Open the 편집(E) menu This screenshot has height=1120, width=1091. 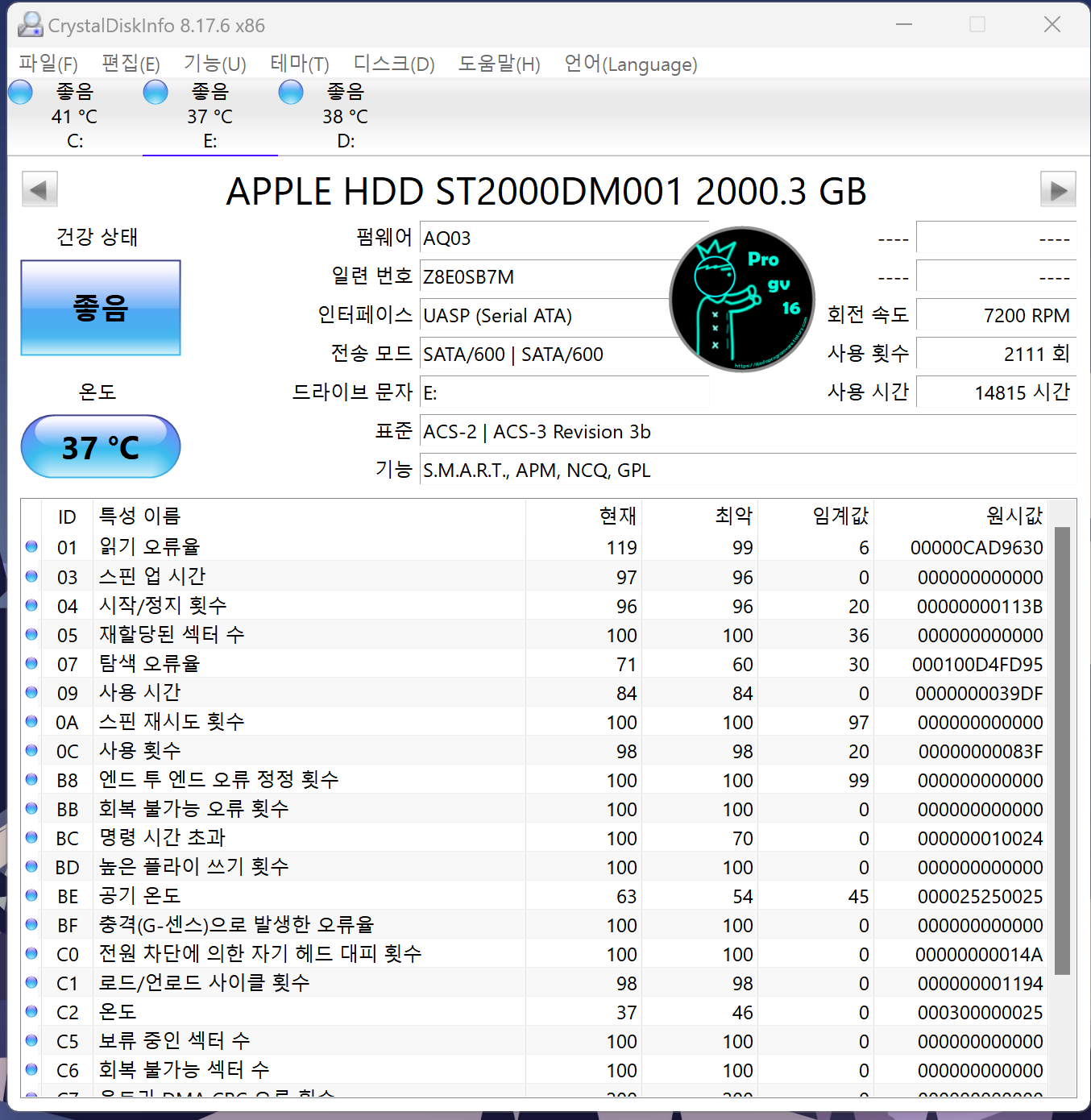131,64
